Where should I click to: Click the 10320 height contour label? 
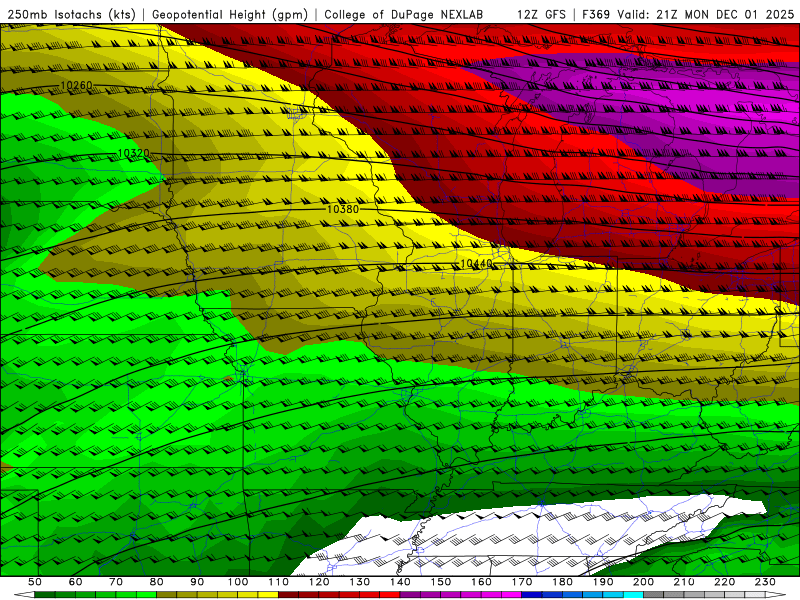pos(134,153)
